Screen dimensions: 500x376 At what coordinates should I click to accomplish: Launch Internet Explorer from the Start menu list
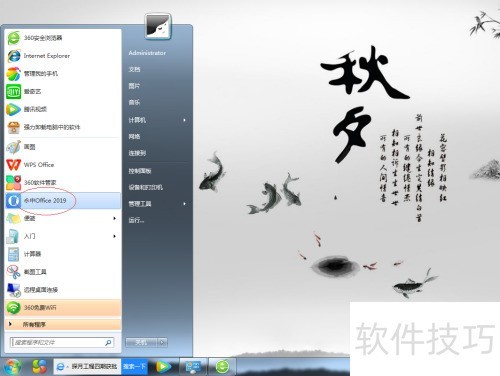(x=63, y=56)
